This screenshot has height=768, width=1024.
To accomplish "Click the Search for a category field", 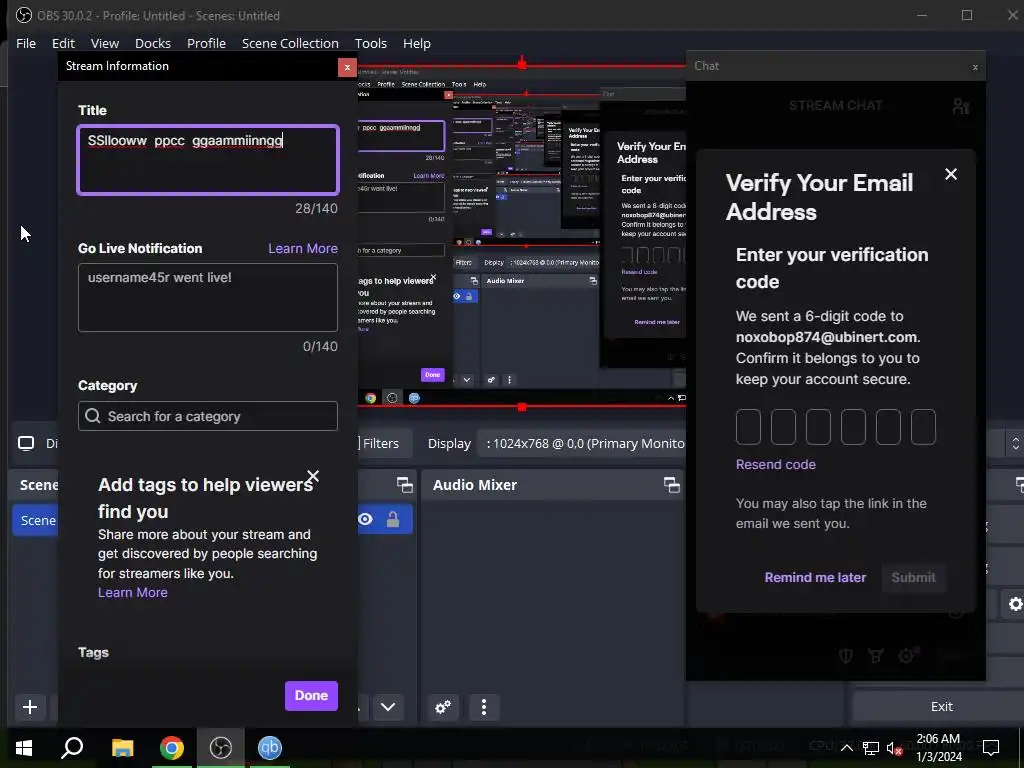I will point(208,416).
